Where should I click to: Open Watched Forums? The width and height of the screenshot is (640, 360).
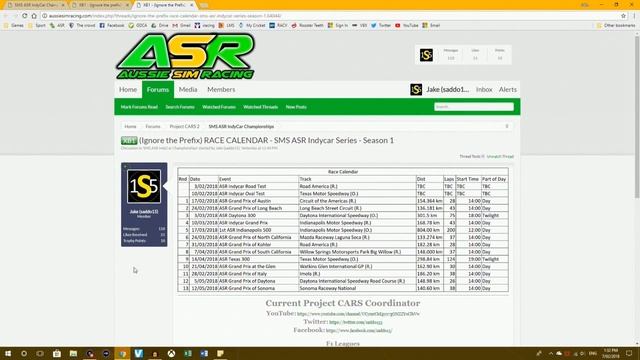[x=219, y=107]
